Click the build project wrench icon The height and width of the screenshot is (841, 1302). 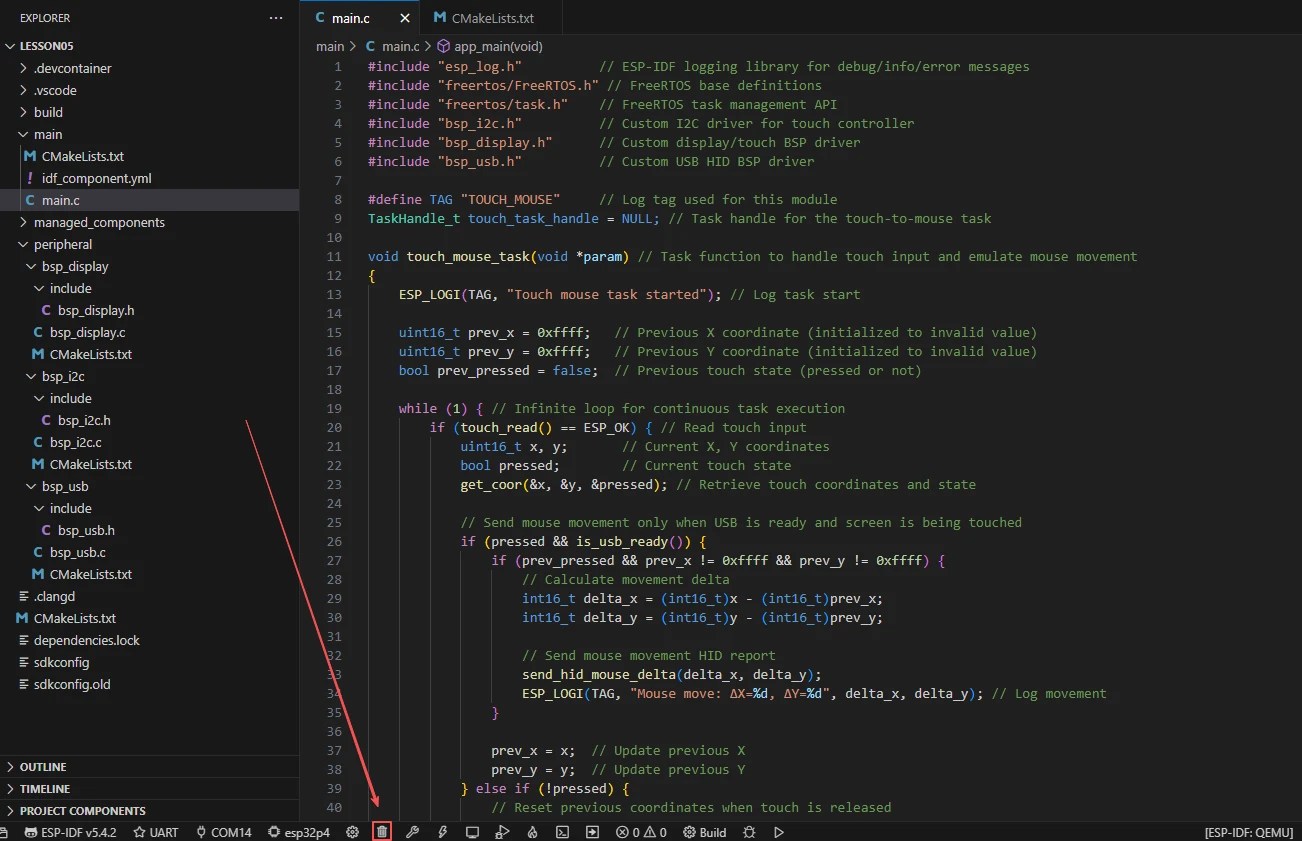(x=412, y=832)
